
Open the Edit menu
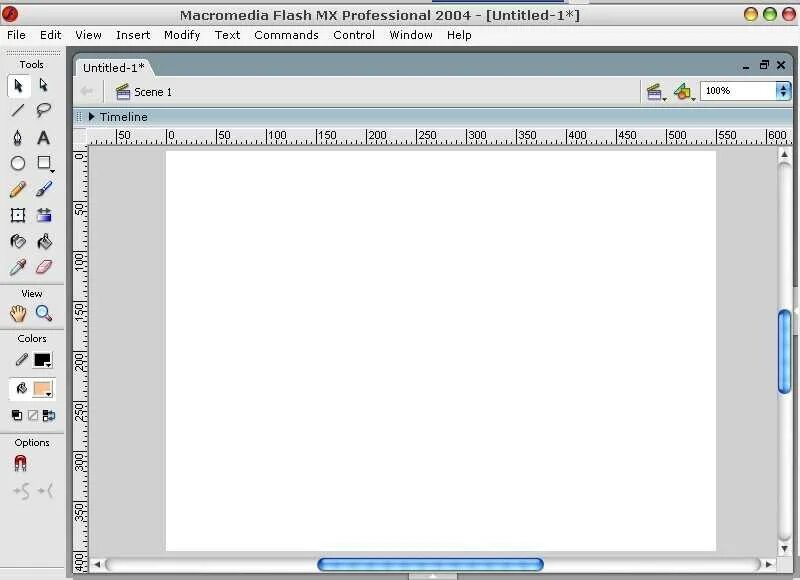[x=51, y=35]
